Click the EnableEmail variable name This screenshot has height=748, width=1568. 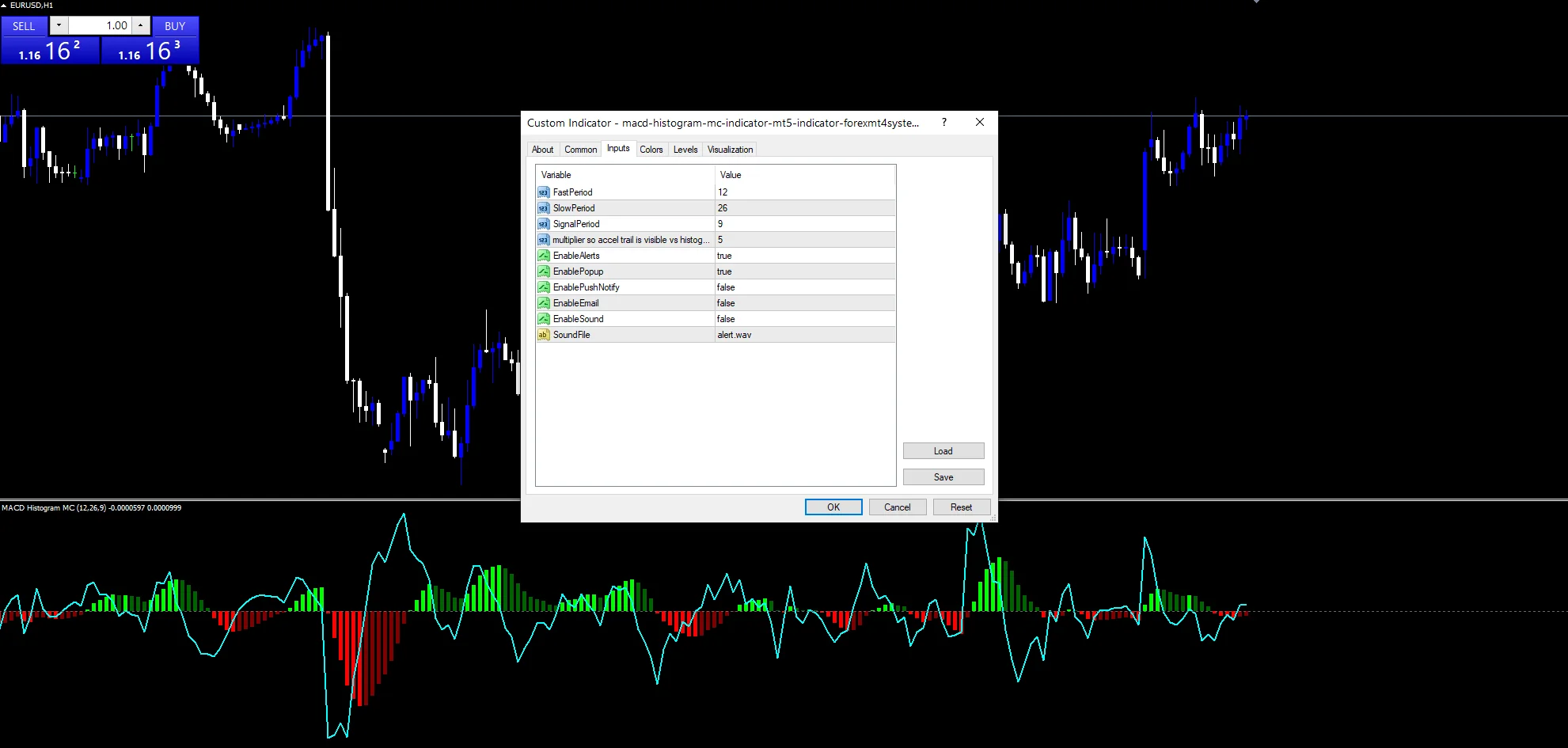pyautogui.click(x=575, y=303)
